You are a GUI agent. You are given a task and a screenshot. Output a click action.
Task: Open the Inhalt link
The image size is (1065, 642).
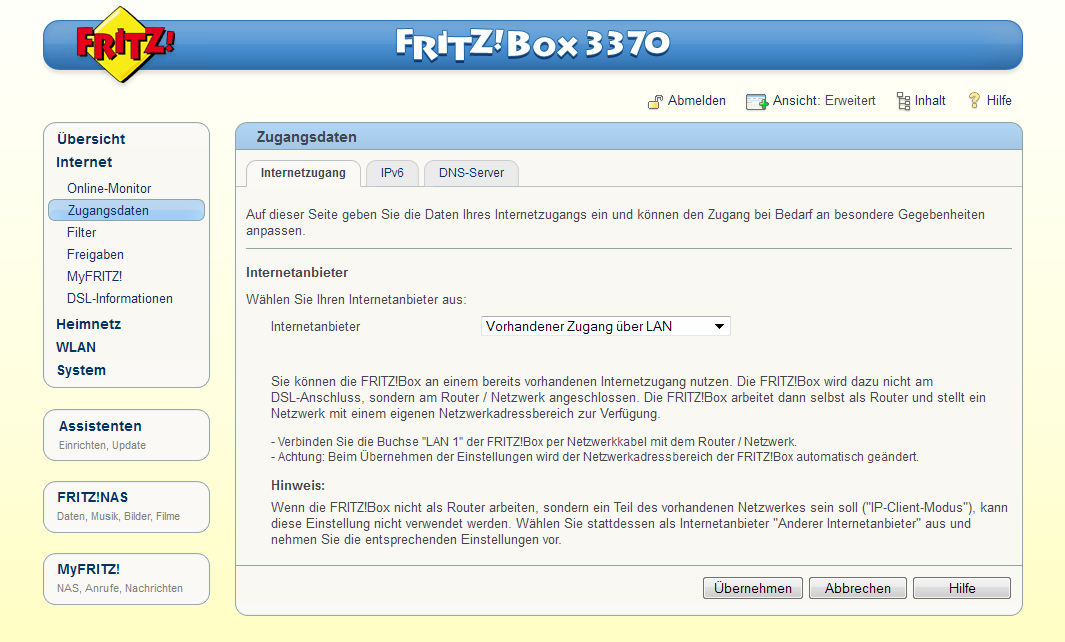pos(930,101)
